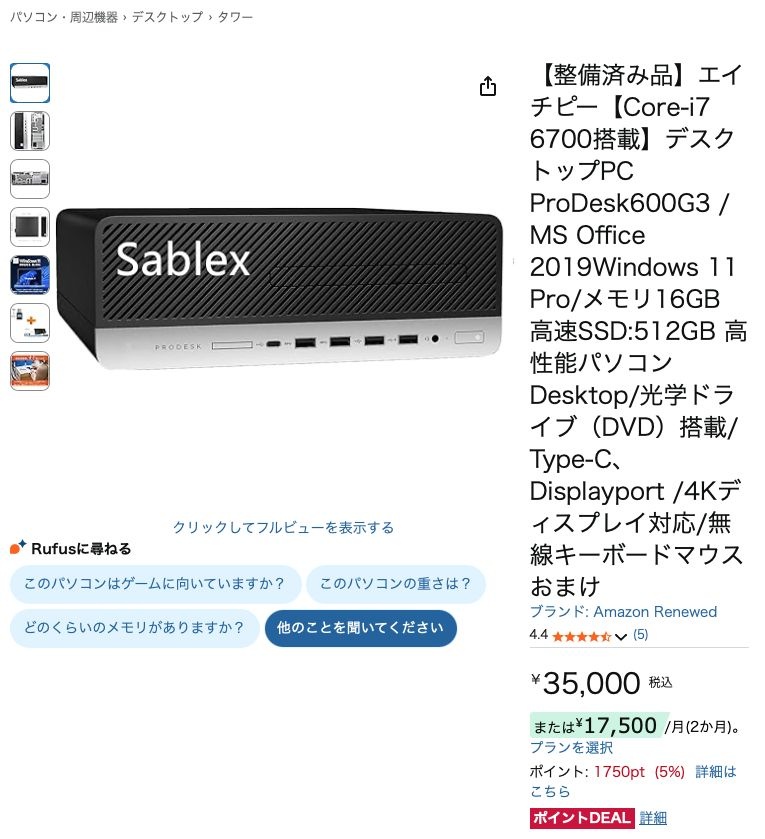This screenshot has height=839, width=765.
Task: Click the 他のことを聞いてください button
Action: coord(361,628)
